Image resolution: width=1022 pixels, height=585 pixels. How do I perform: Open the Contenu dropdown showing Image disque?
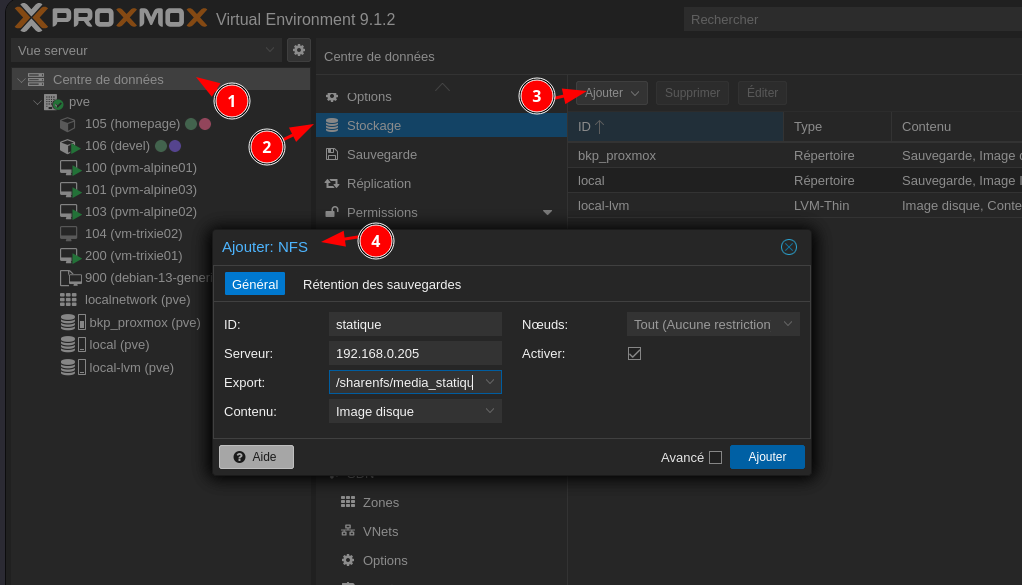(x=415, y=411)
